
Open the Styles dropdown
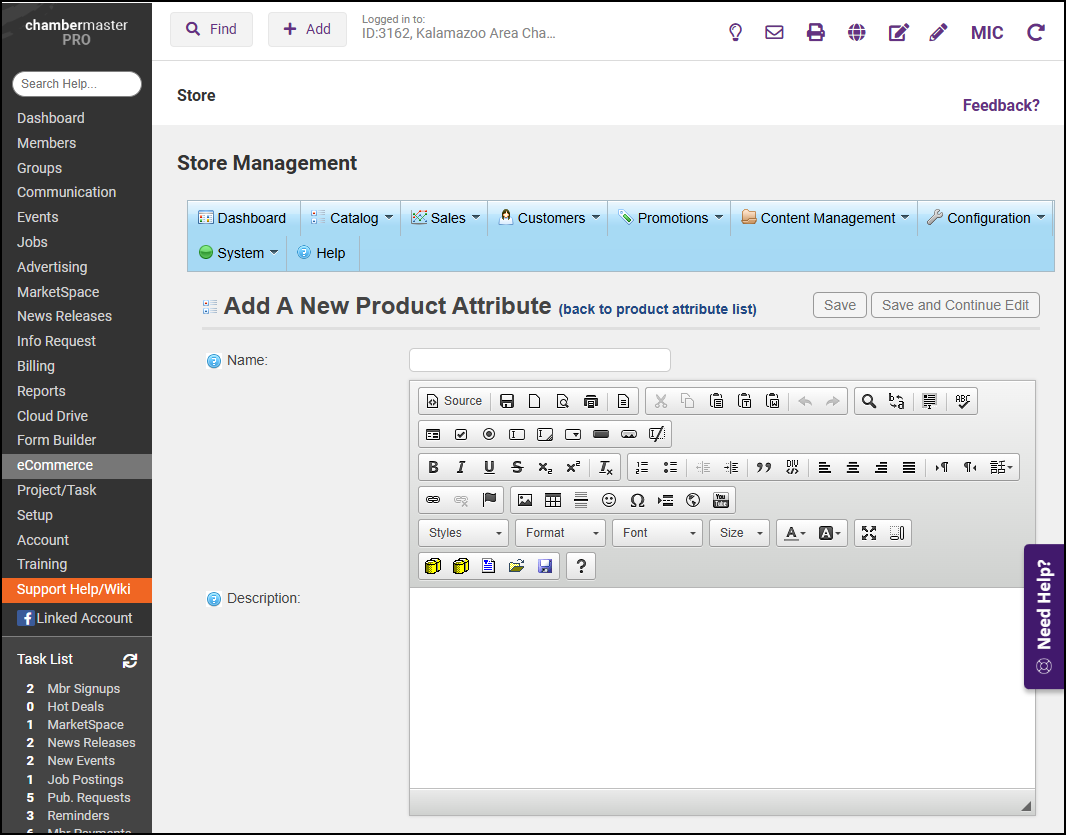pos(463,533)
